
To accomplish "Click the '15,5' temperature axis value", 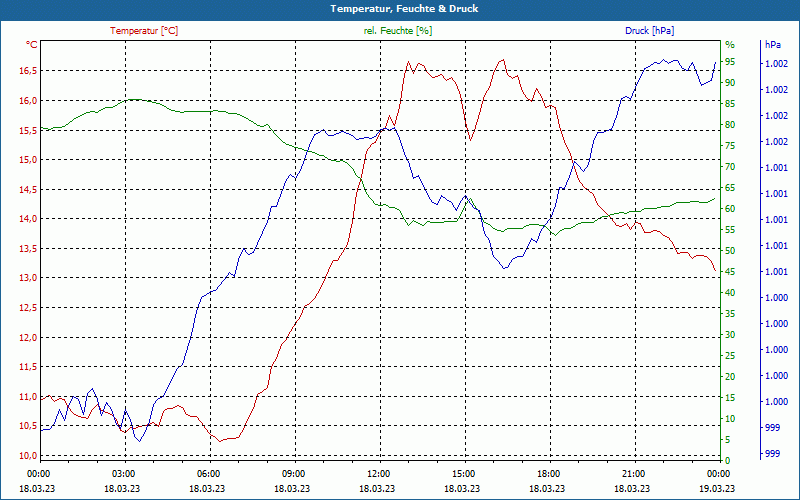I will (x=28, y=131).
